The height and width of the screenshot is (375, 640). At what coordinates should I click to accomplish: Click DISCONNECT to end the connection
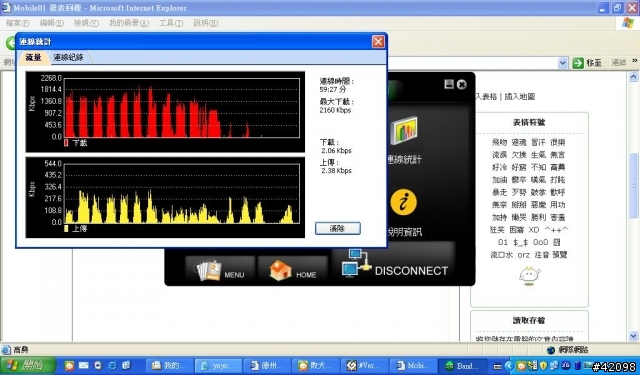point(394,264)
